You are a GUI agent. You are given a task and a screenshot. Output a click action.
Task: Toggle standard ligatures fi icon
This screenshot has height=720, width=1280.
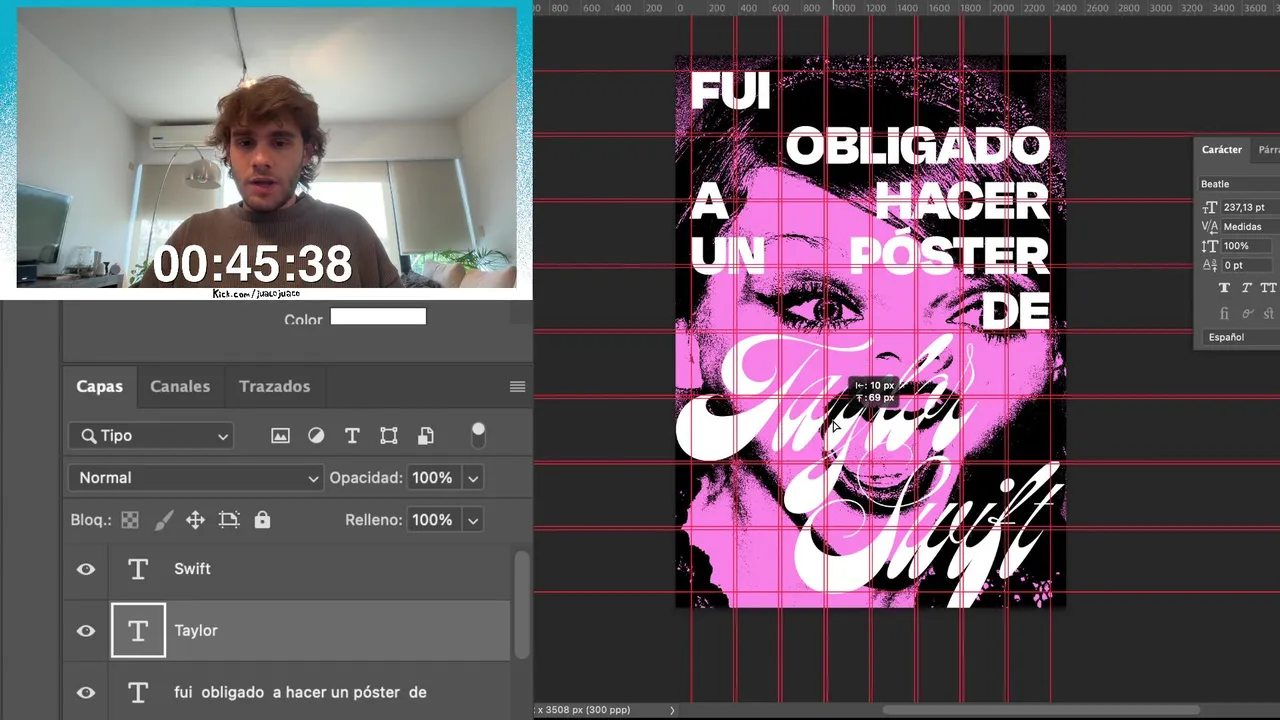[1224, 314]
